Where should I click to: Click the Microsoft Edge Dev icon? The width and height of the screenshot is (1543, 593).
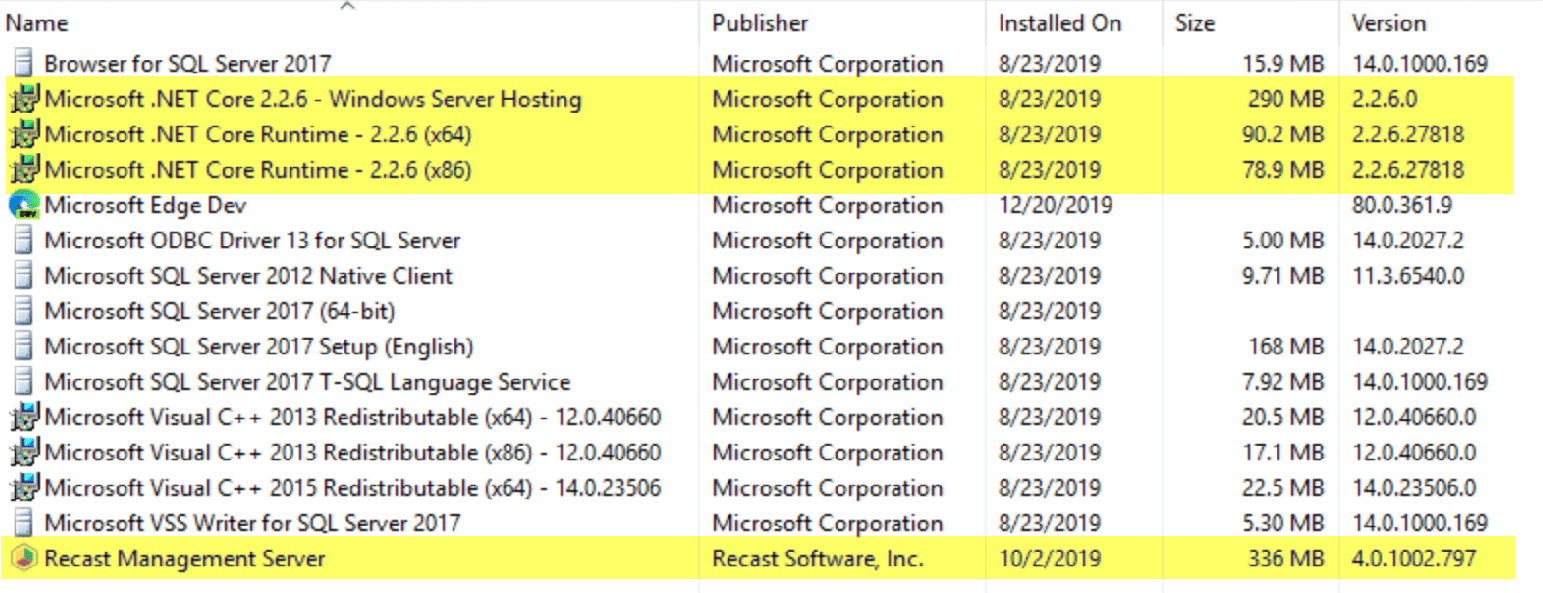[22, 205]
